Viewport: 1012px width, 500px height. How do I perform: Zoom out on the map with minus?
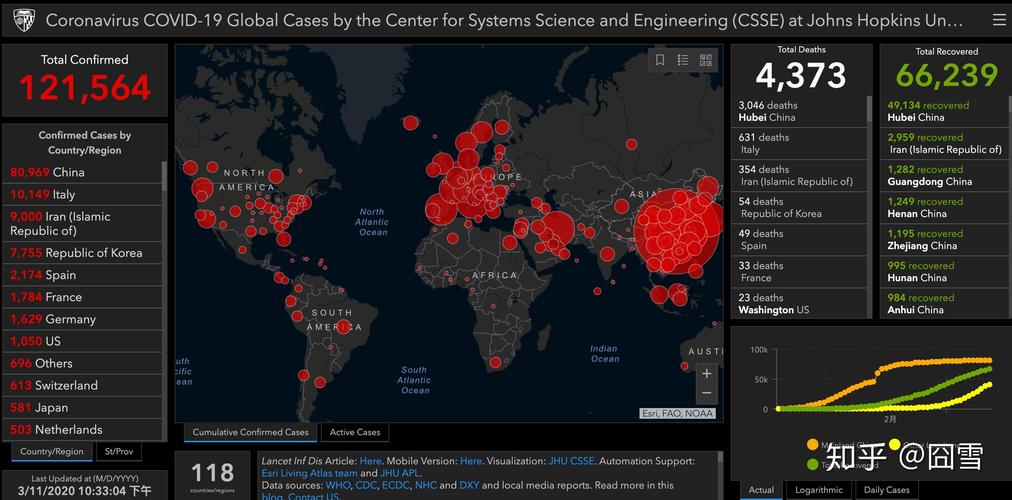706,393
